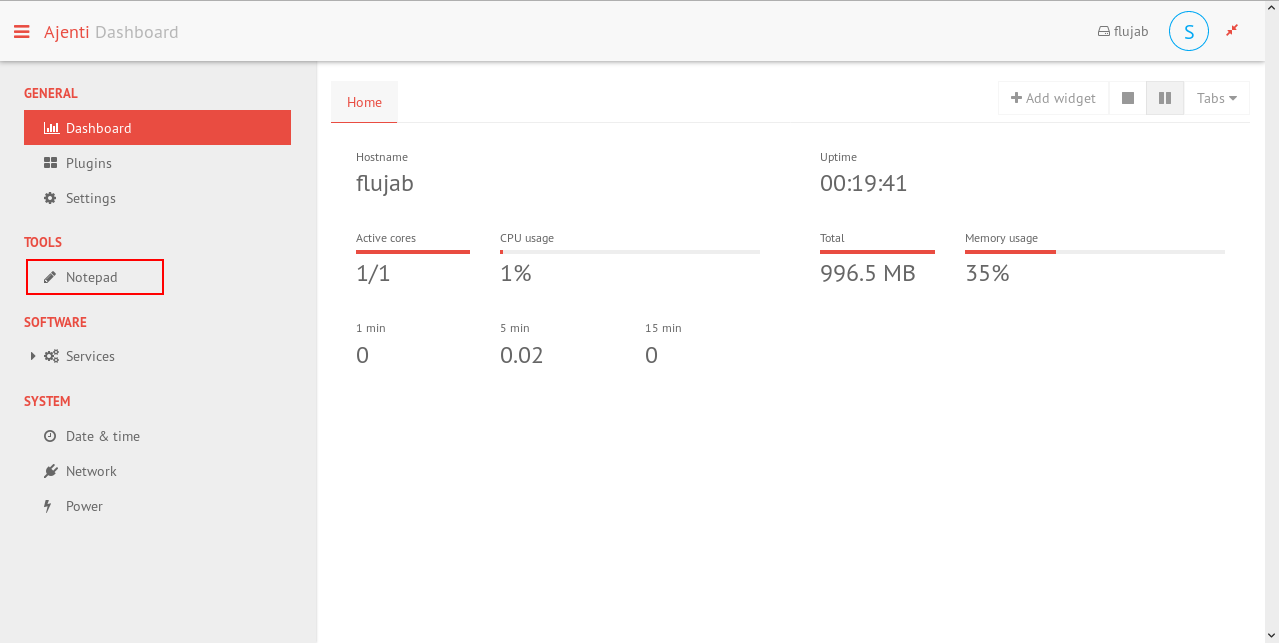Switch to the Home tab
This screenshot has width=1279, height=643.
tap(364, 102)
